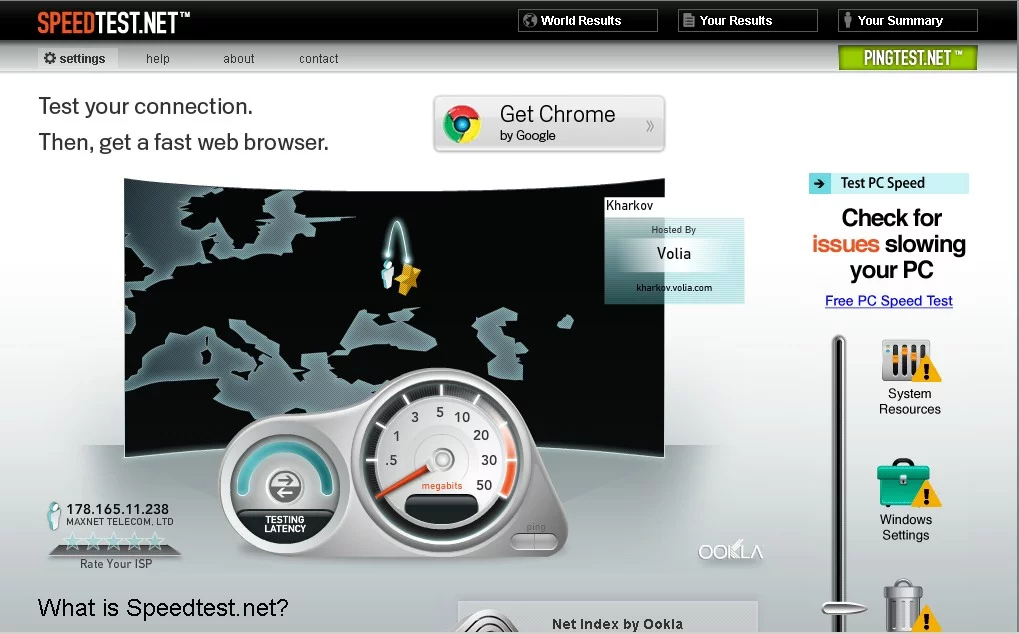Click the megabits speedometer dial

tap(442, 459)
